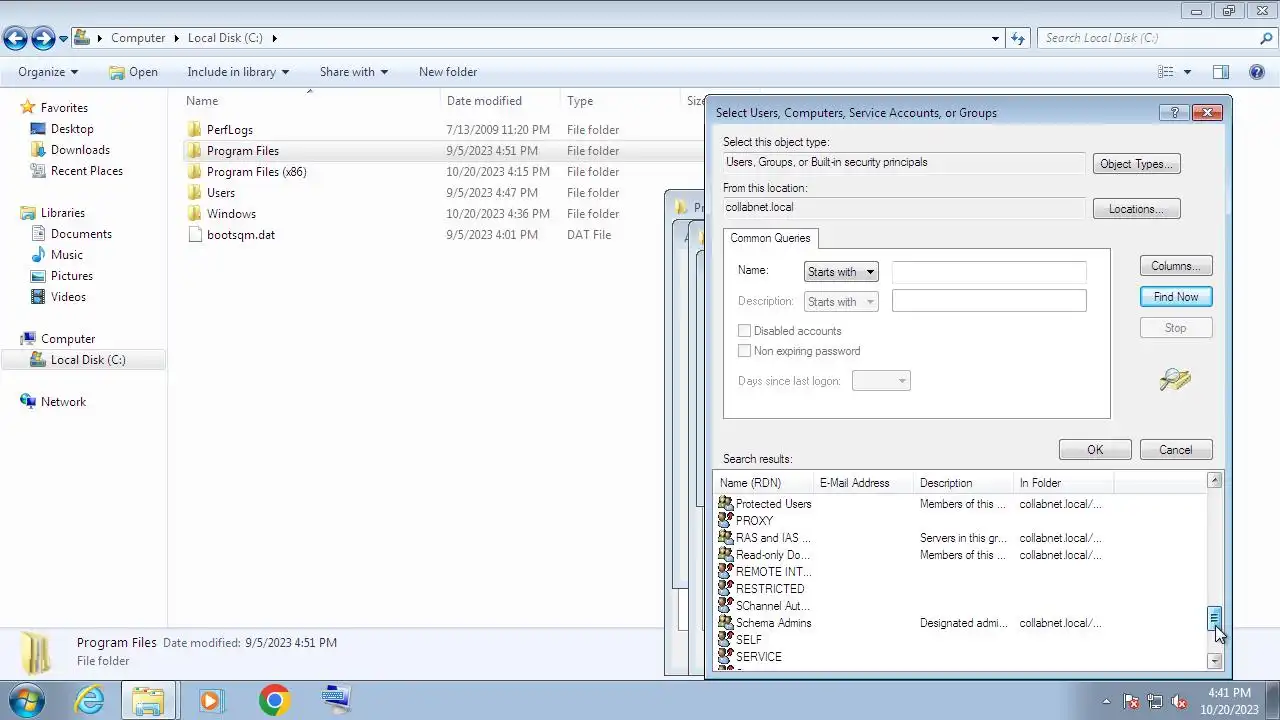Screen dimensions: 1280x720
Task: Click the dialog help question-mark button
Action: pos(1174,112)
